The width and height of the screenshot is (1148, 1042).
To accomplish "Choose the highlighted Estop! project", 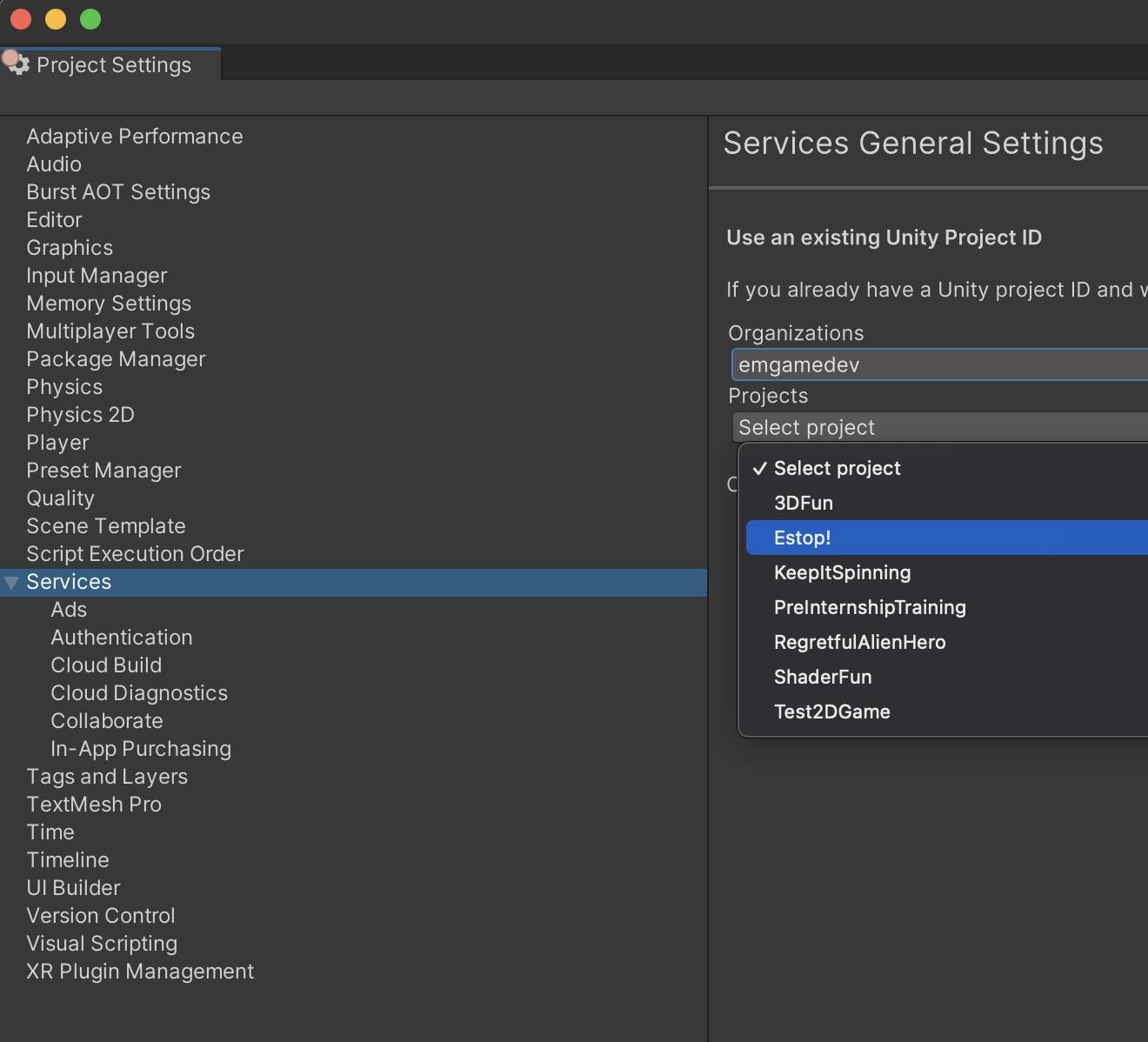I will [x=947, y=538].
